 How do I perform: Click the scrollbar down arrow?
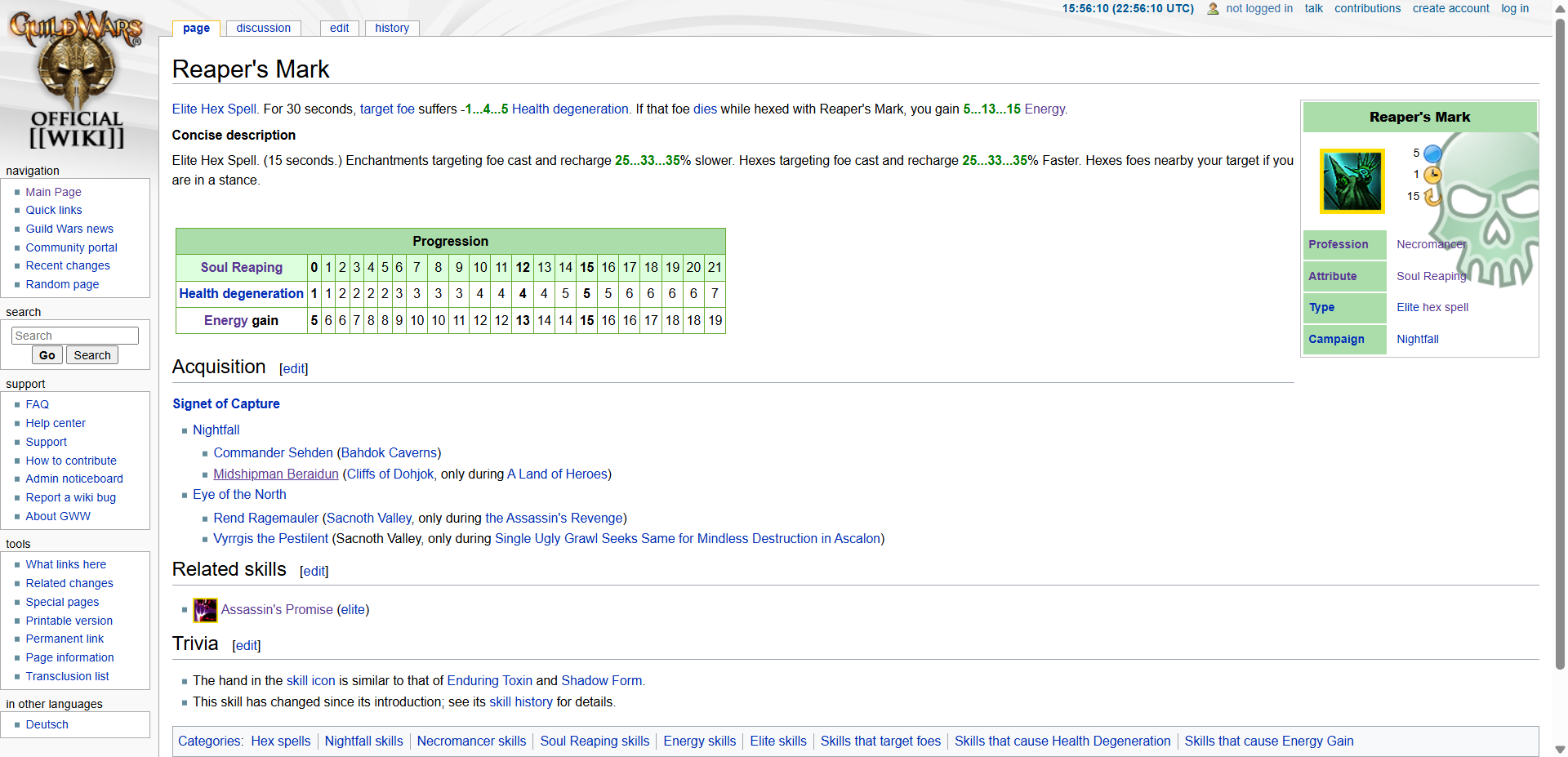coord(1560,749)
